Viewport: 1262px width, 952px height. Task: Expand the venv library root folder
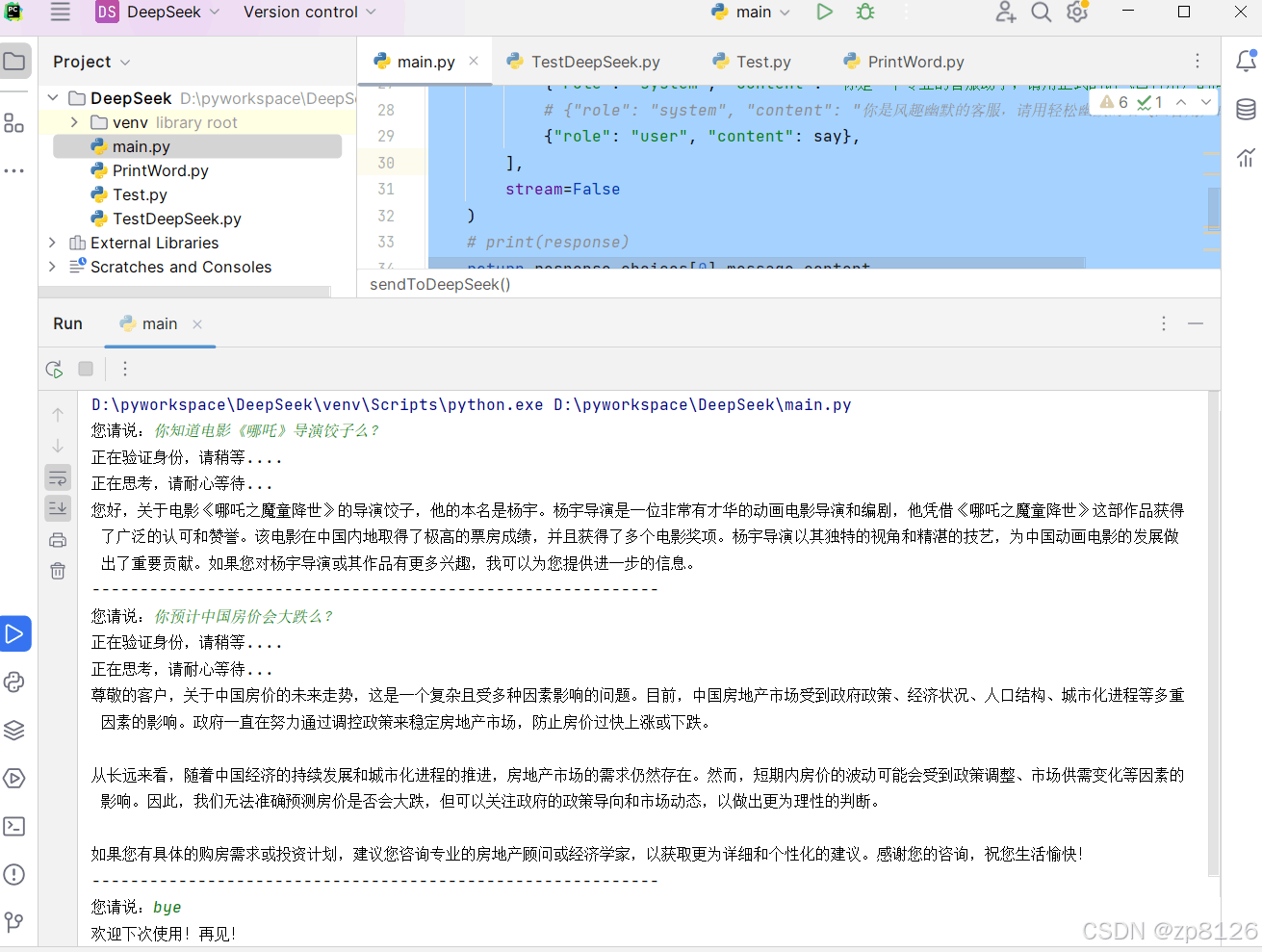point(75,122)
